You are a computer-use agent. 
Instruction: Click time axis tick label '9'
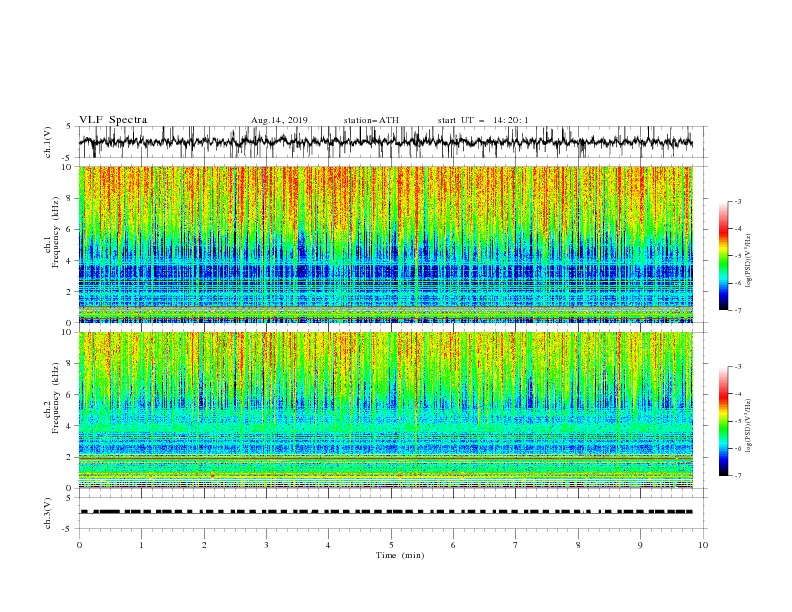(x=640, y=545)
